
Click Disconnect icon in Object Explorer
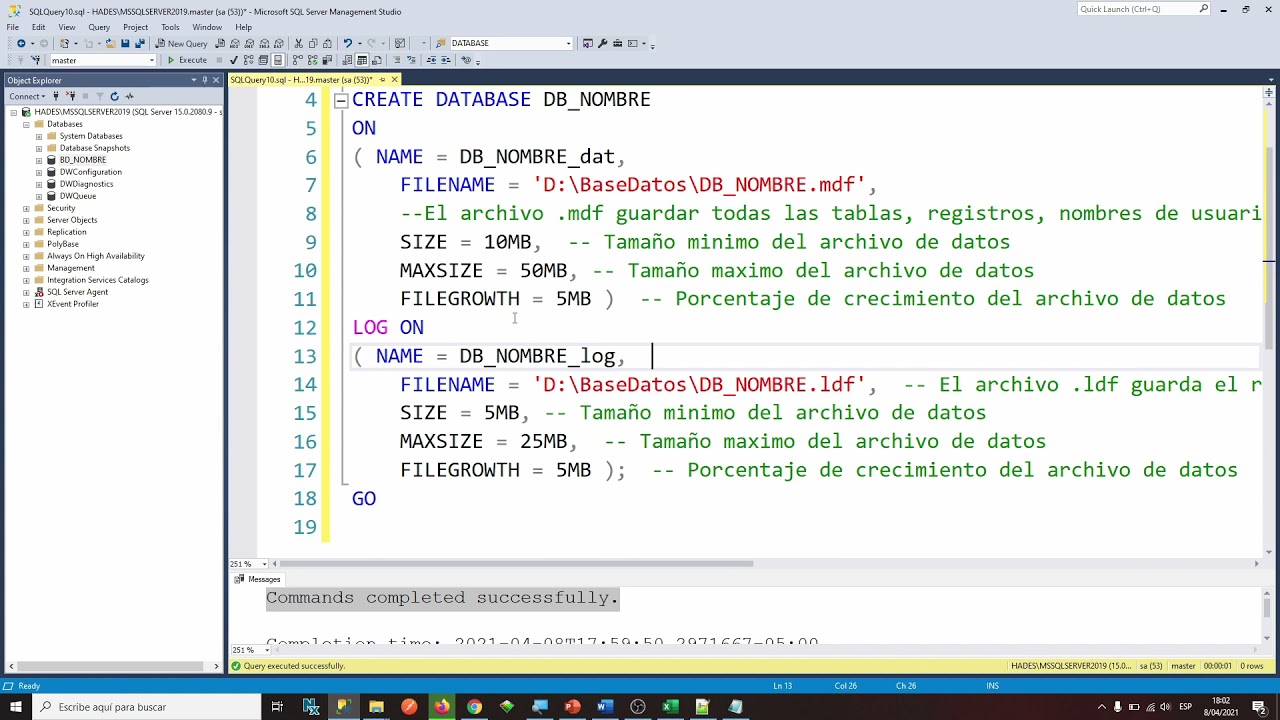[70, 97]
